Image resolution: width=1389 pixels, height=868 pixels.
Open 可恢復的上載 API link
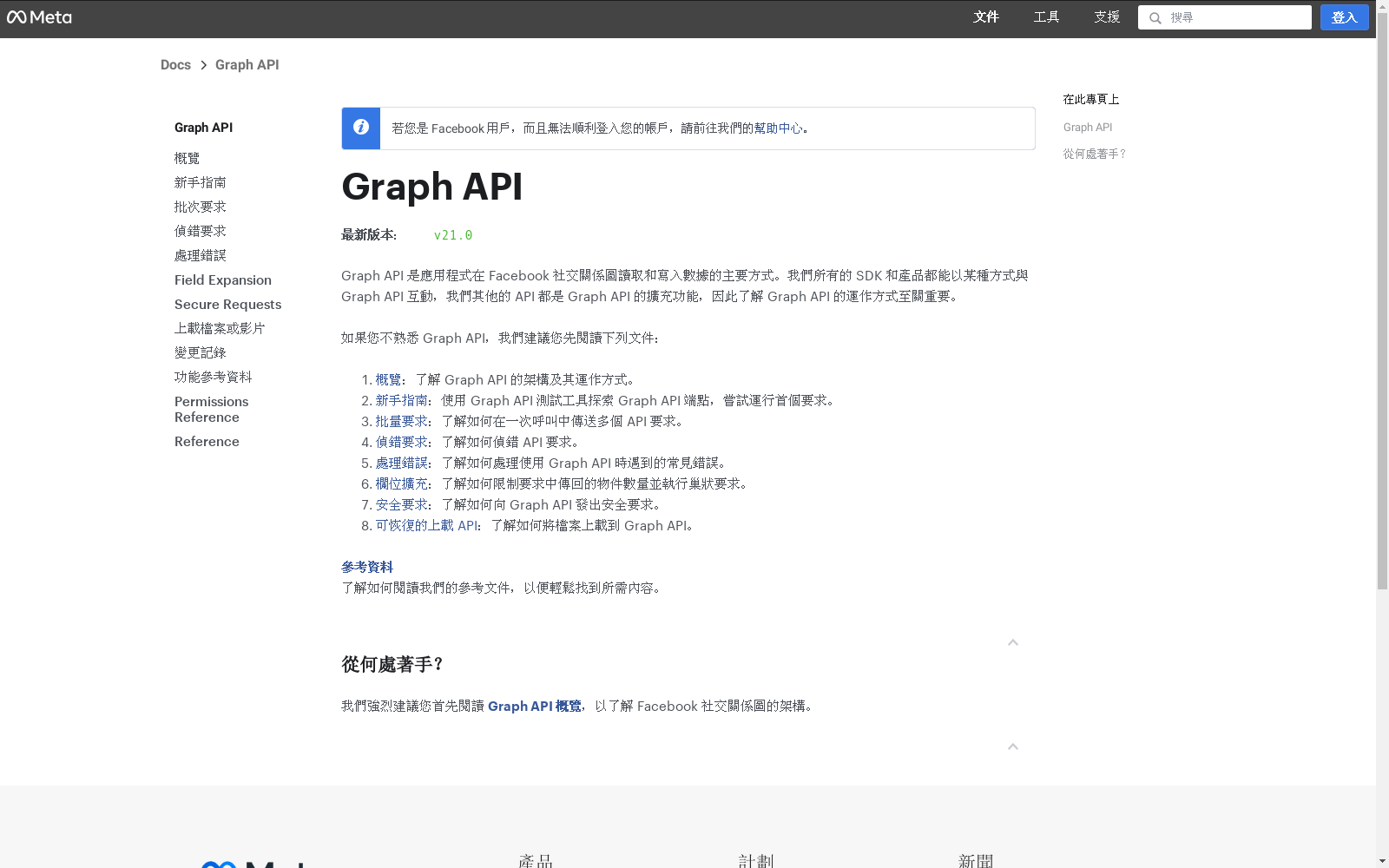coord(426,525)
